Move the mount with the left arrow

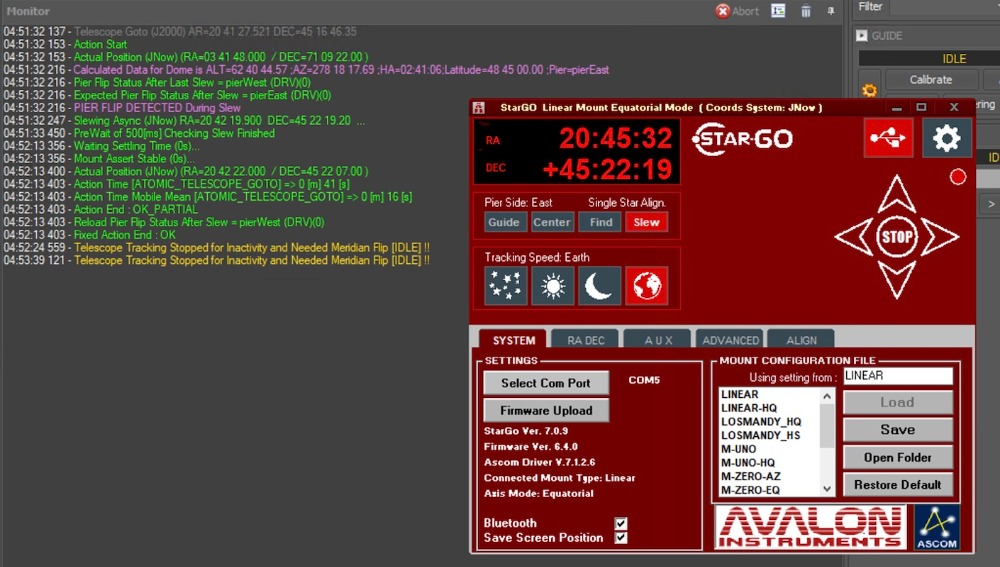click(x=853, y=237)
